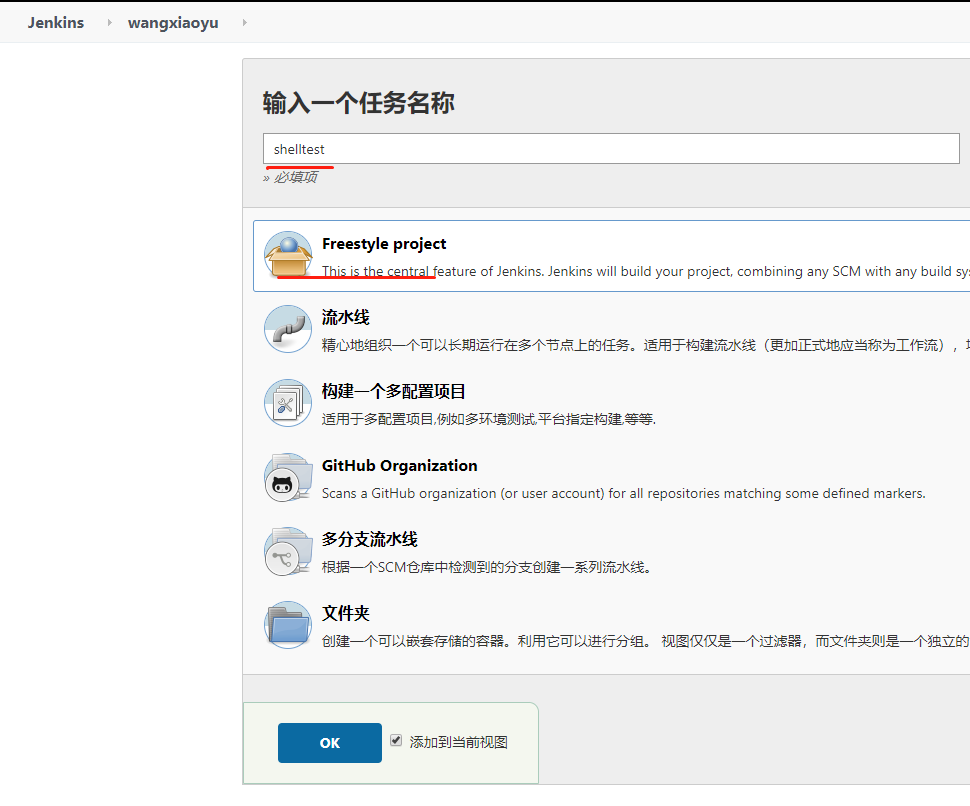The width and height of the screenshot is (970, 806).
Task: Expand the arrow after Jenkins breadcrumb
Action: (109, 22)
